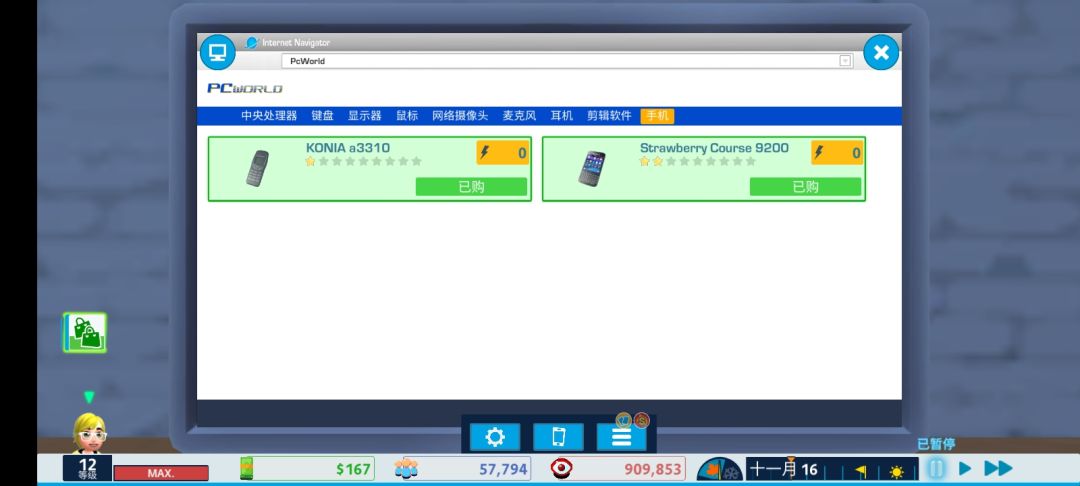
Task: Click the subscribers group icon
Action: (406, 469)
